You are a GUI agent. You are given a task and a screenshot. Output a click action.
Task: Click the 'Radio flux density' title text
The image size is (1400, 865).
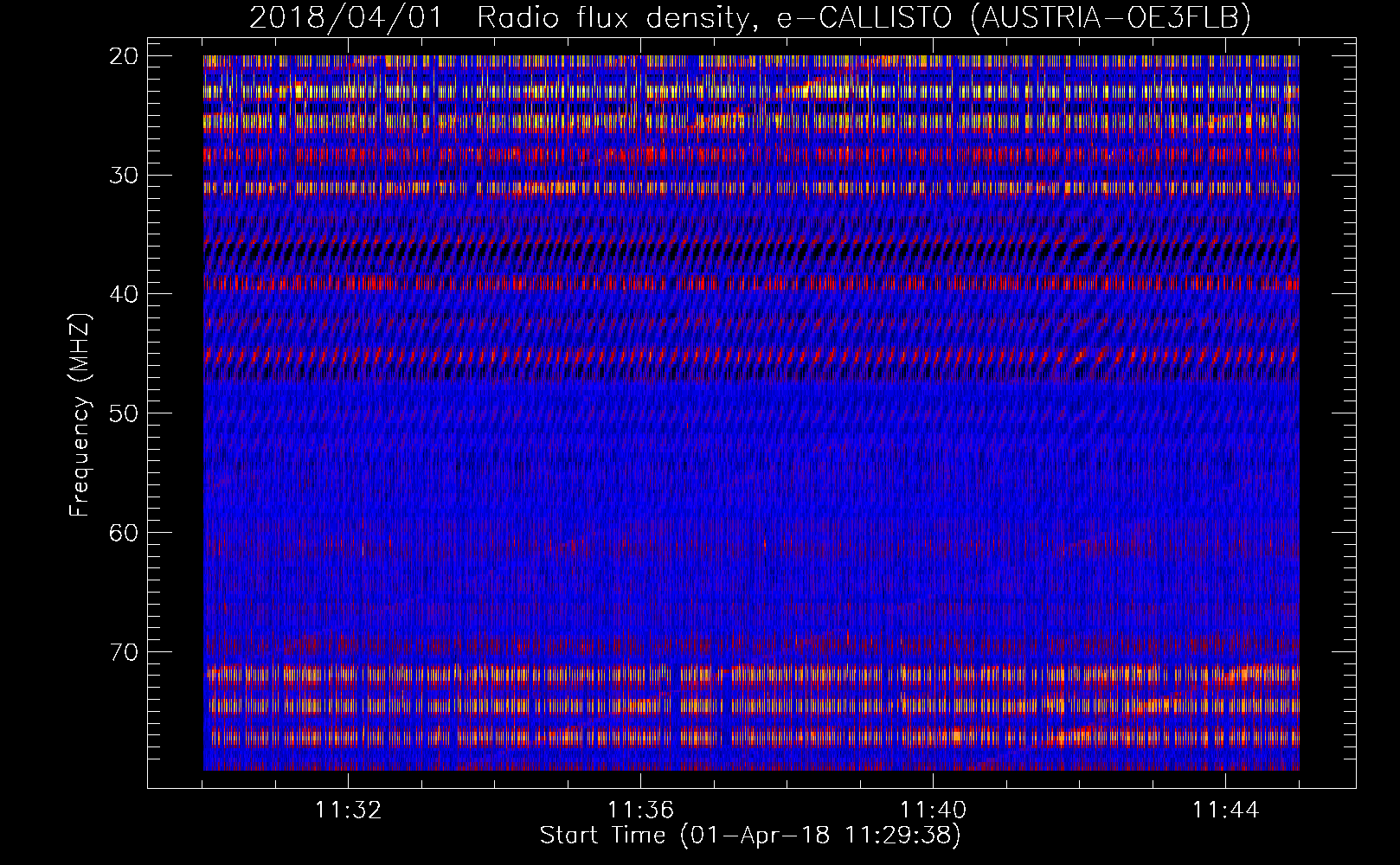click(613, 17)
